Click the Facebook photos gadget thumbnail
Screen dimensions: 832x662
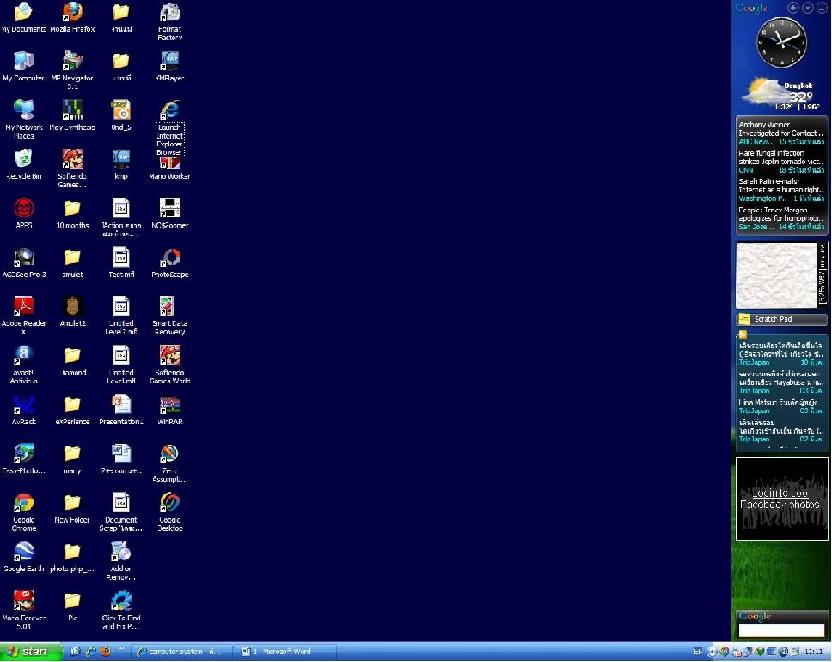(781, 499)
